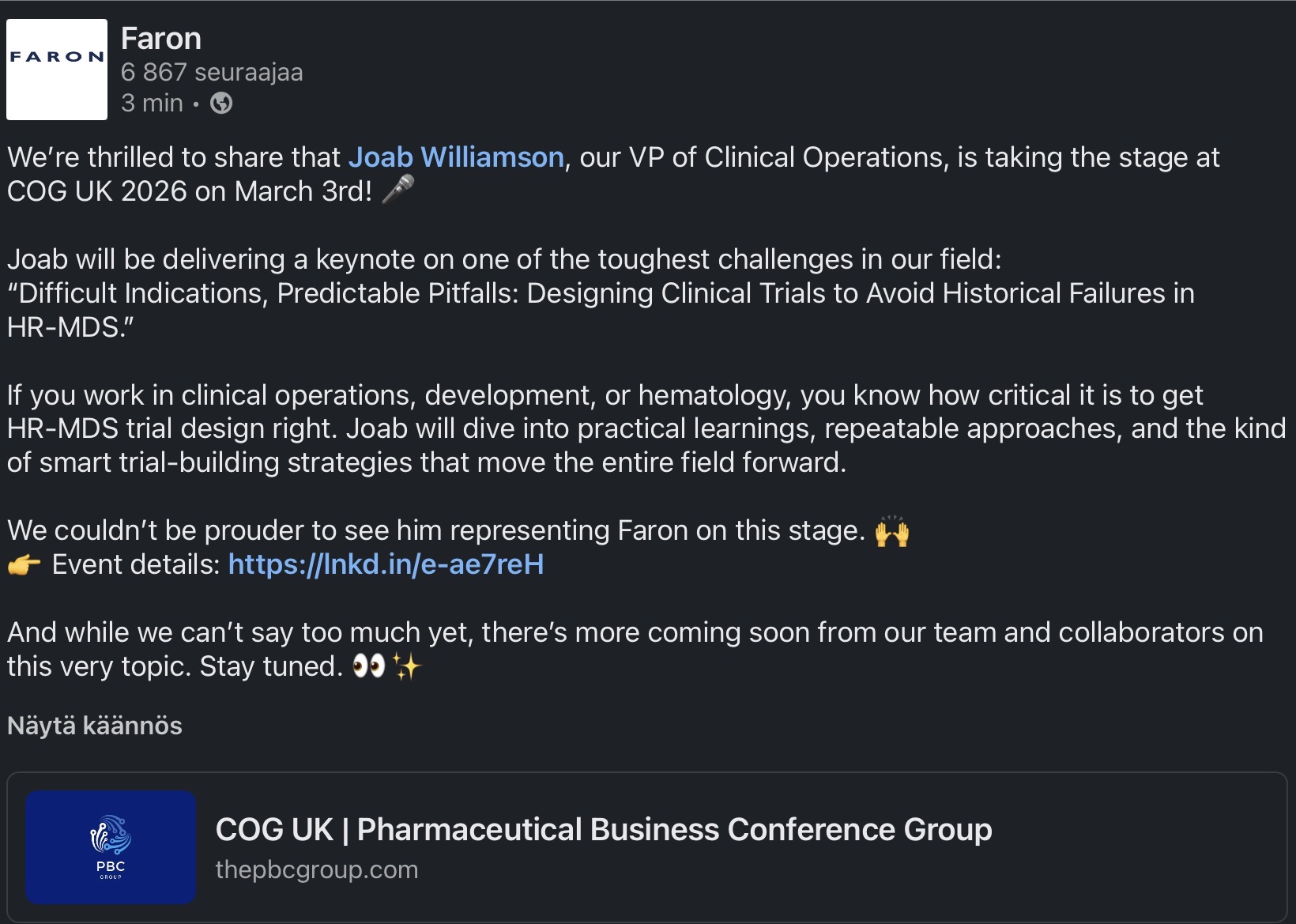Click the raising hands emoji
1296x924 pixels.
pyautogui.click(x=892, y=531)
